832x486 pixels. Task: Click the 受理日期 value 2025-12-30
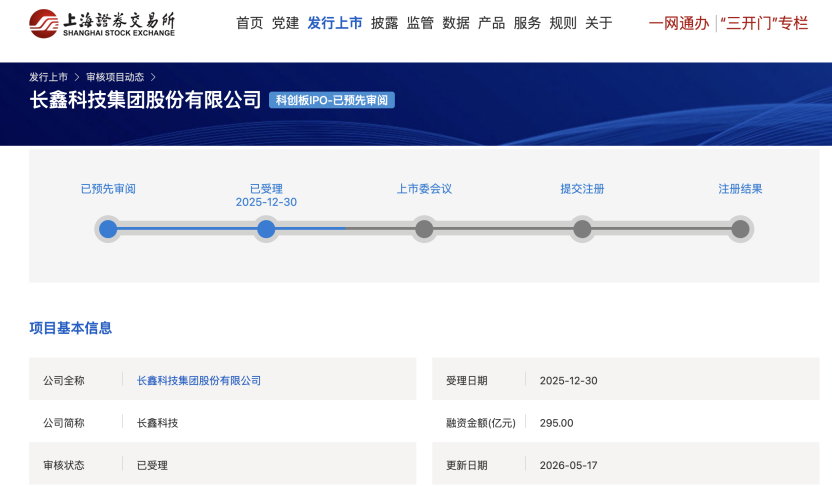click(568, 380)
